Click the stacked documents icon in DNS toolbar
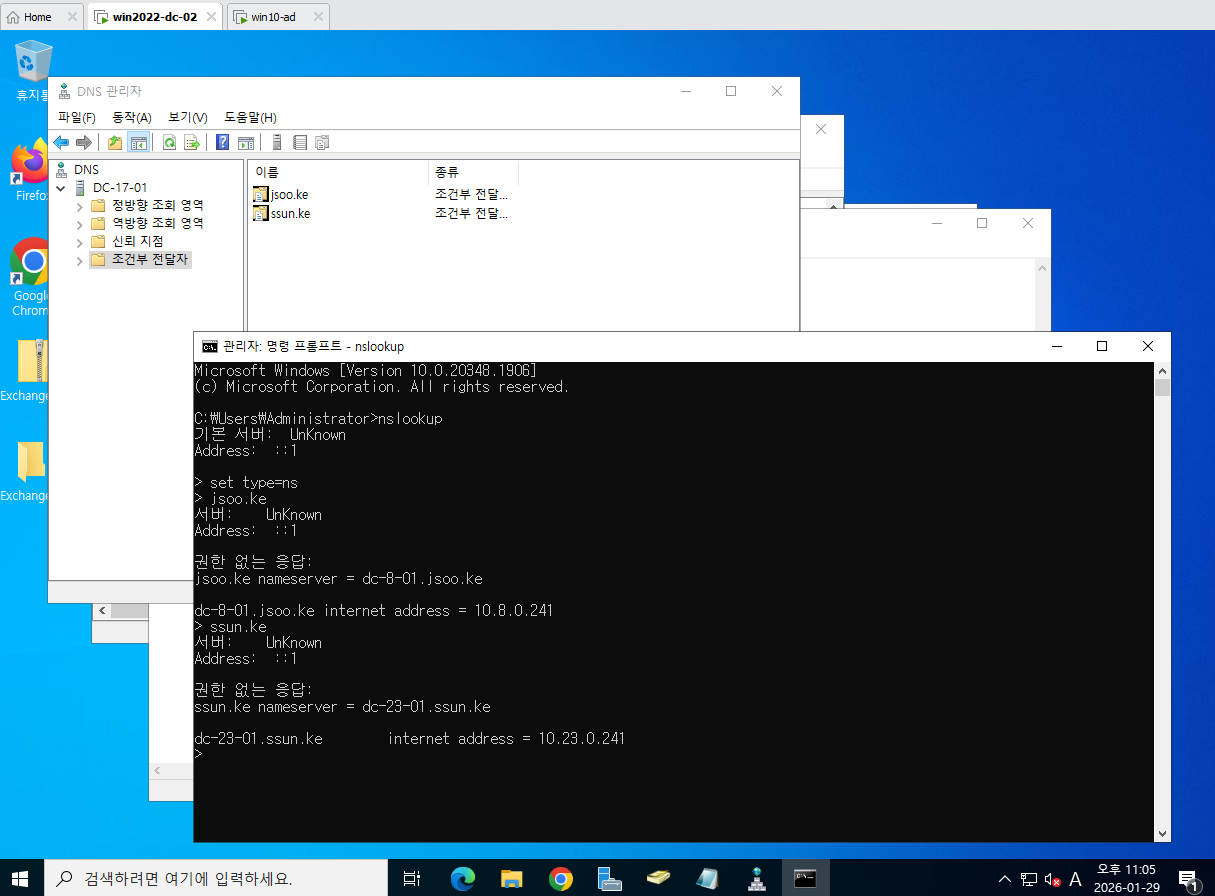The height and width of the screenshot is (896, 1215). point(322,143)
